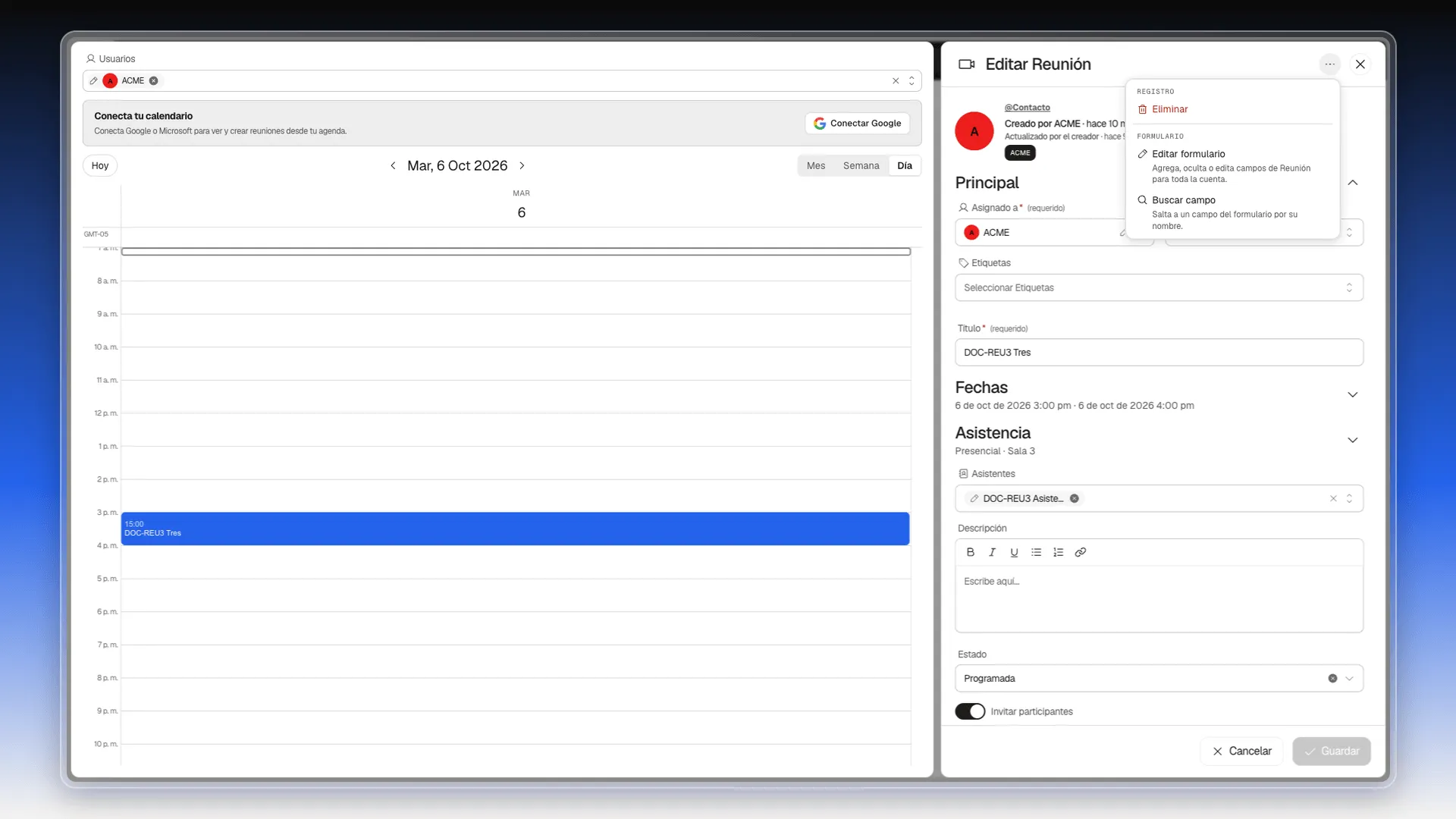Screen dimensions: 1456x819
Task: Open the three-dots options button in Editar Reunión
Action: click(1329, 64)
